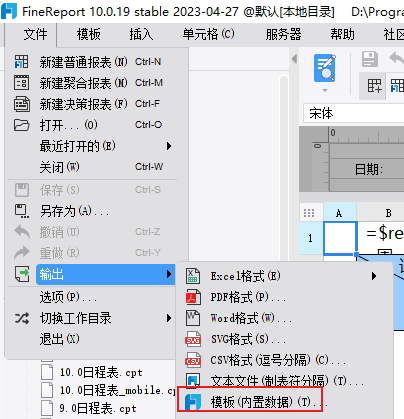Open the 模板 menu in menu bar

click(89, 34)
